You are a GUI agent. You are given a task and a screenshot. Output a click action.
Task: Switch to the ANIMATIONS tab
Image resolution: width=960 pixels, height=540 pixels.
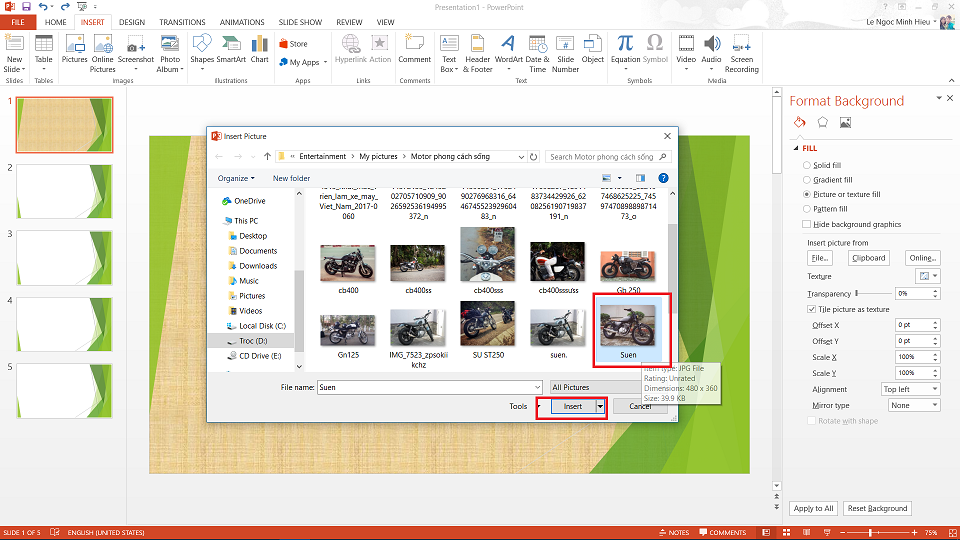(x=242, y=22)
